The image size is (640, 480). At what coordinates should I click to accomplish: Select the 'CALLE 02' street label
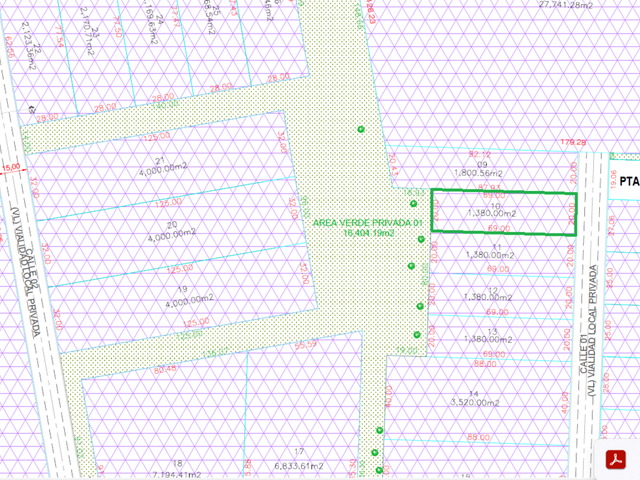[33, 271]
